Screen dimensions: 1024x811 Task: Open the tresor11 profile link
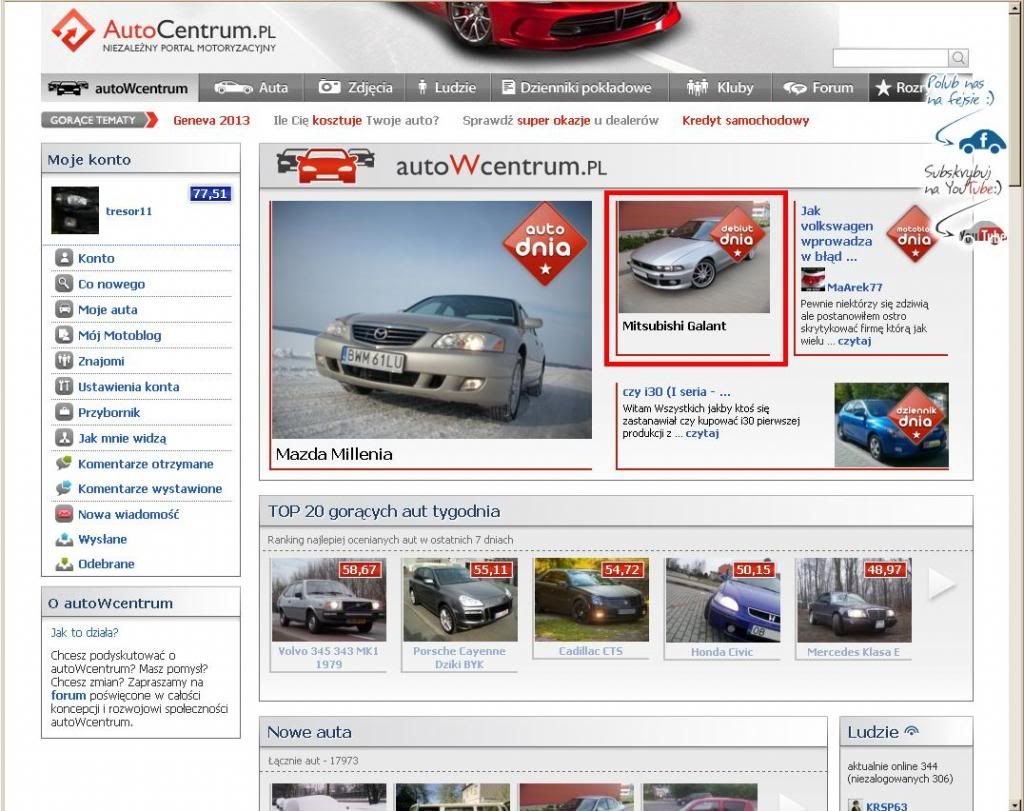(129, 211)
